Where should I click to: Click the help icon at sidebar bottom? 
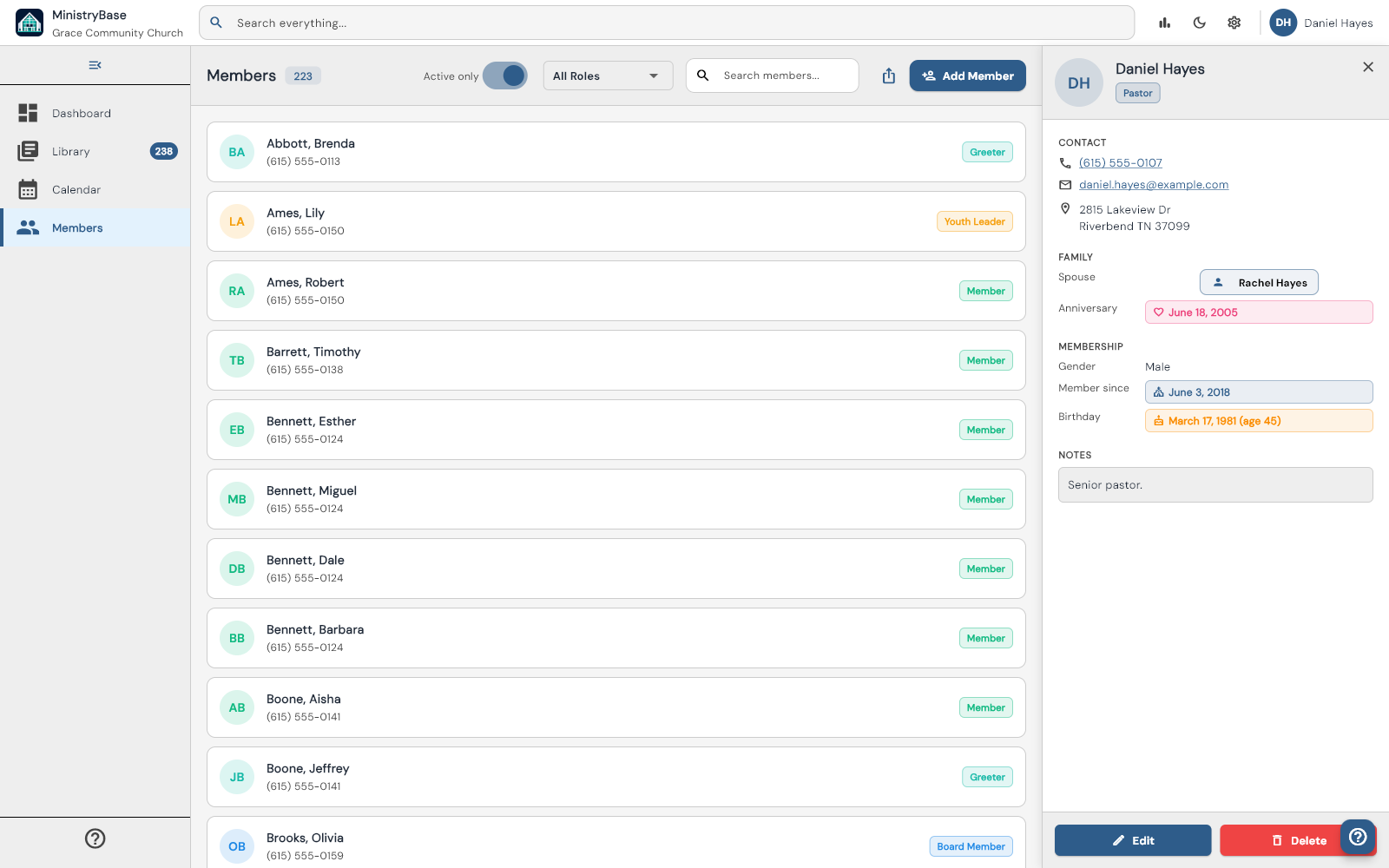point(95,838)
